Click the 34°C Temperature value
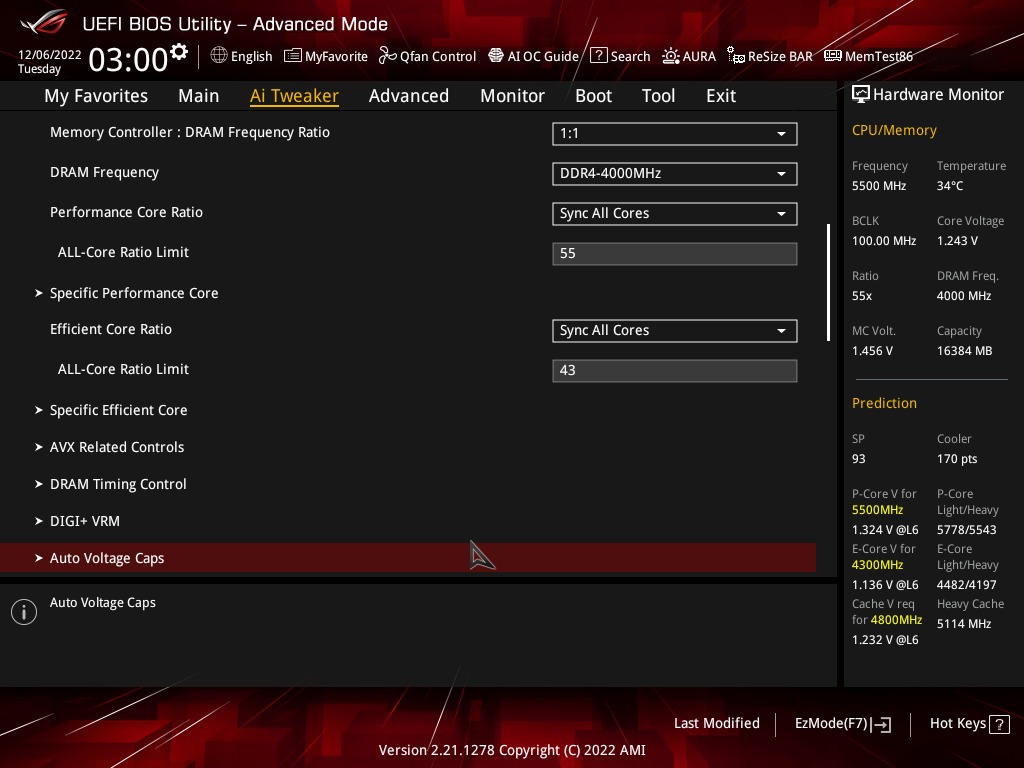1024x768 pixels. tap(950, 186)
